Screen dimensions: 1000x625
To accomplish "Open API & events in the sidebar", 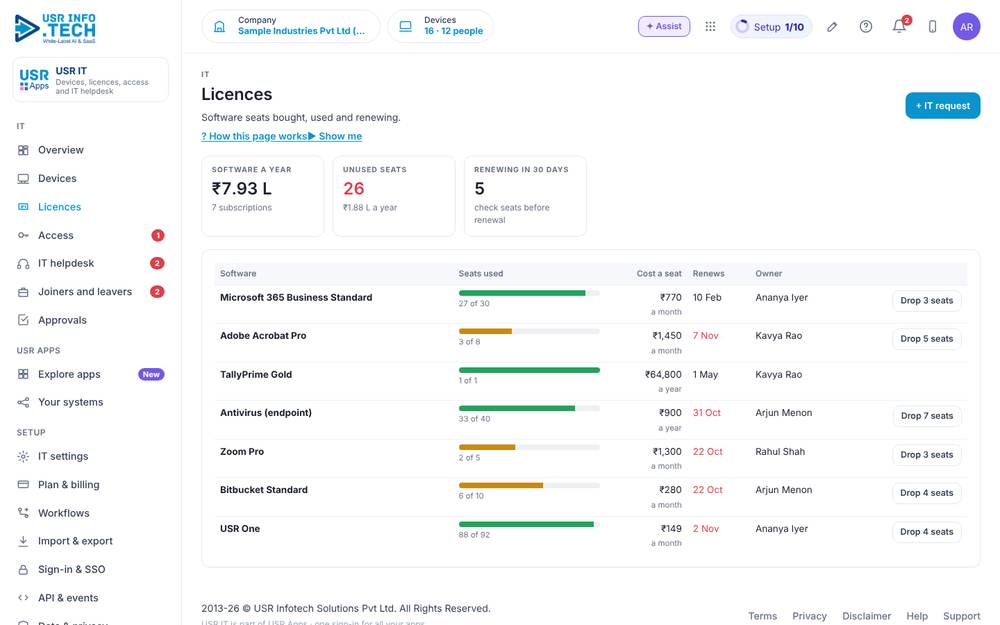I will tap(91, 598).
